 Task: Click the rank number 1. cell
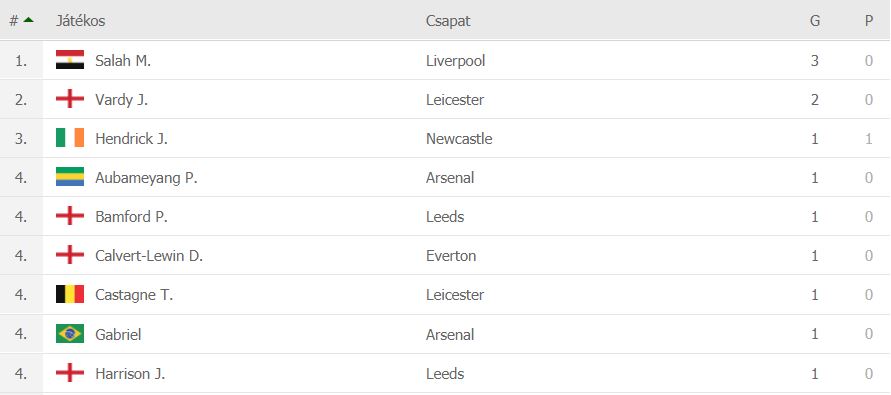21,60
